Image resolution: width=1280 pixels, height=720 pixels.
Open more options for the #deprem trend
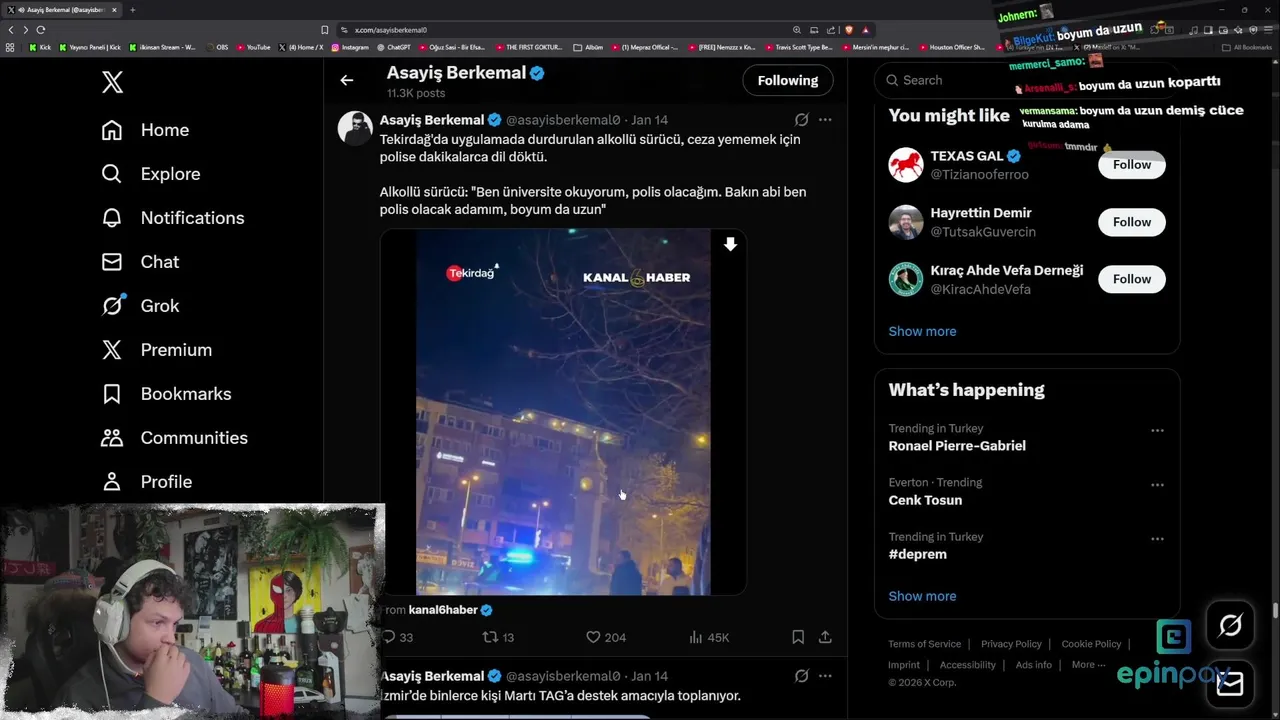(x=1157, y=539)
